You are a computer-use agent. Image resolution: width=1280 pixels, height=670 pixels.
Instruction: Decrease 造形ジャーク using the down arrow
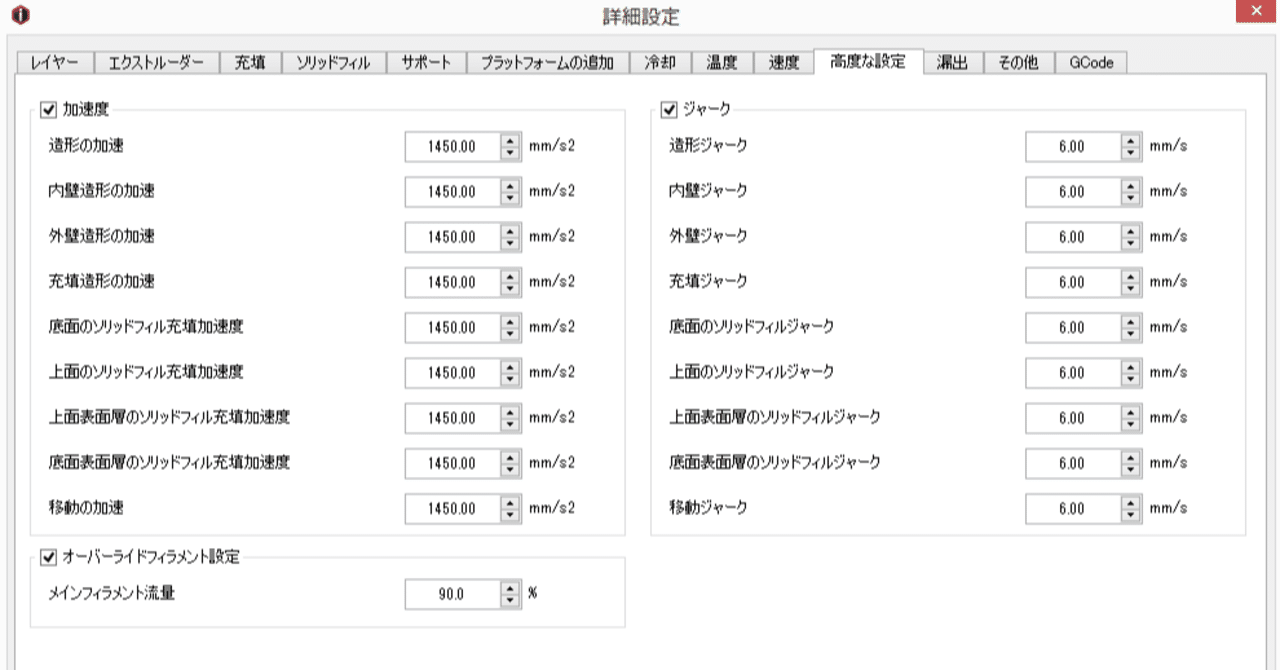click(x=1128, y=151)
